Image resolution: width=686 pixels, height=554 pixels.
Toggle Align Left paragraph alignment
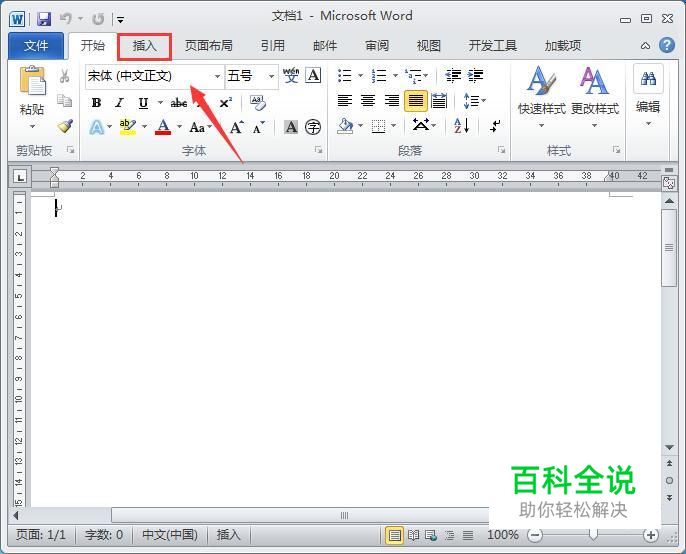tap(345, 101)
